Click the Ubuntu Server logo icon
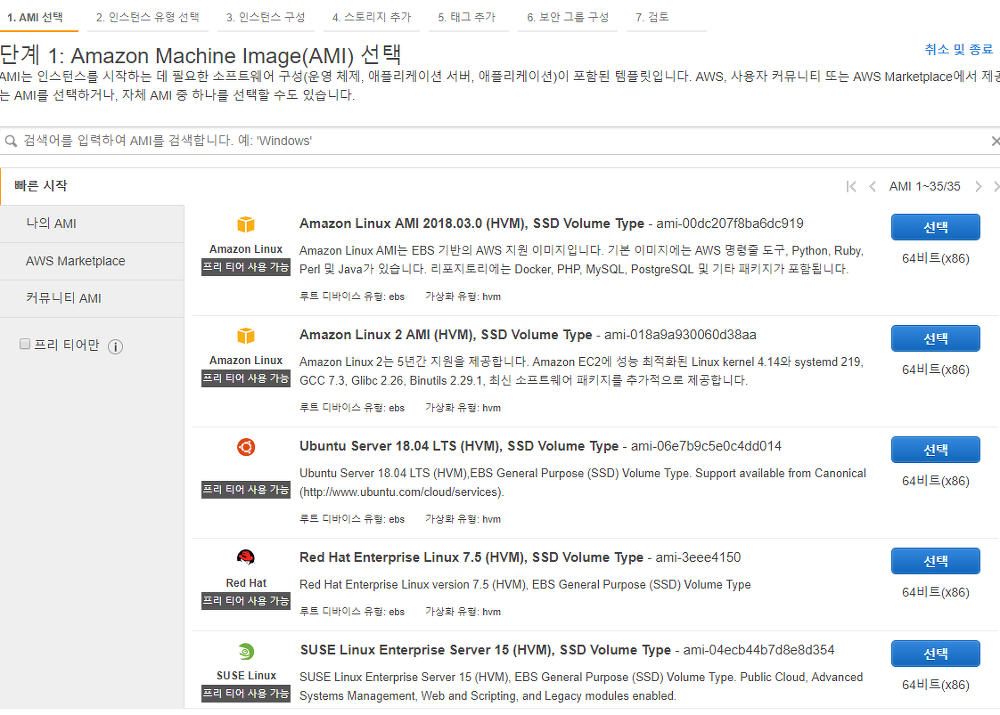1000x715 pixels. (x=246, y=446)
